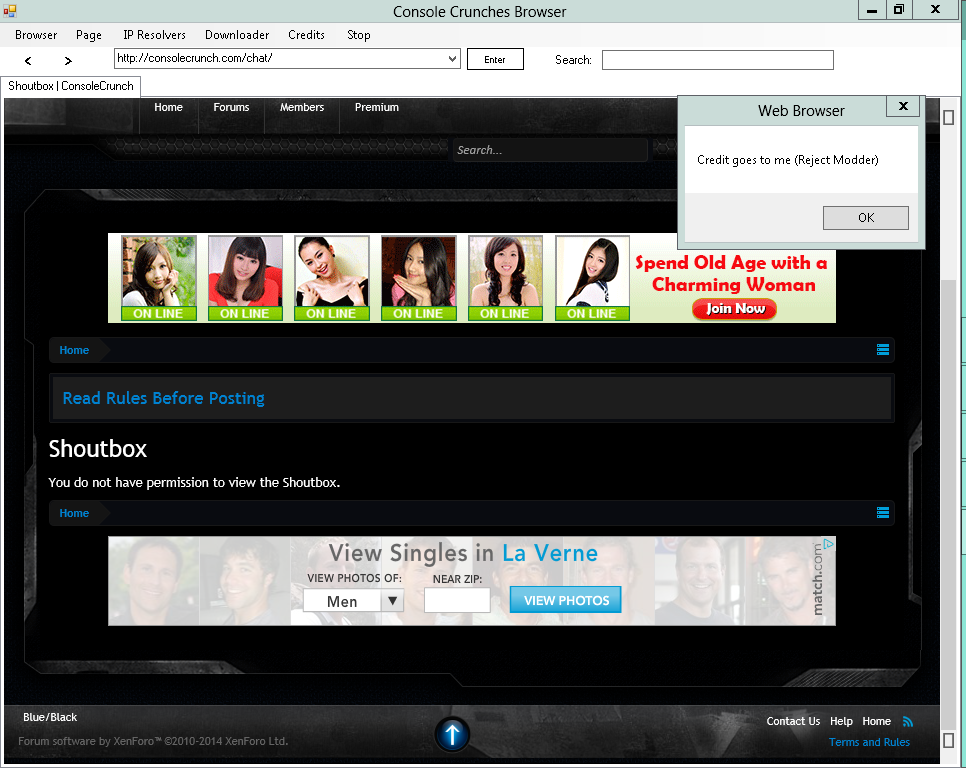The image size is (966, 768).
Task: Open Terms and Rules link
Action: pos(869,742)
